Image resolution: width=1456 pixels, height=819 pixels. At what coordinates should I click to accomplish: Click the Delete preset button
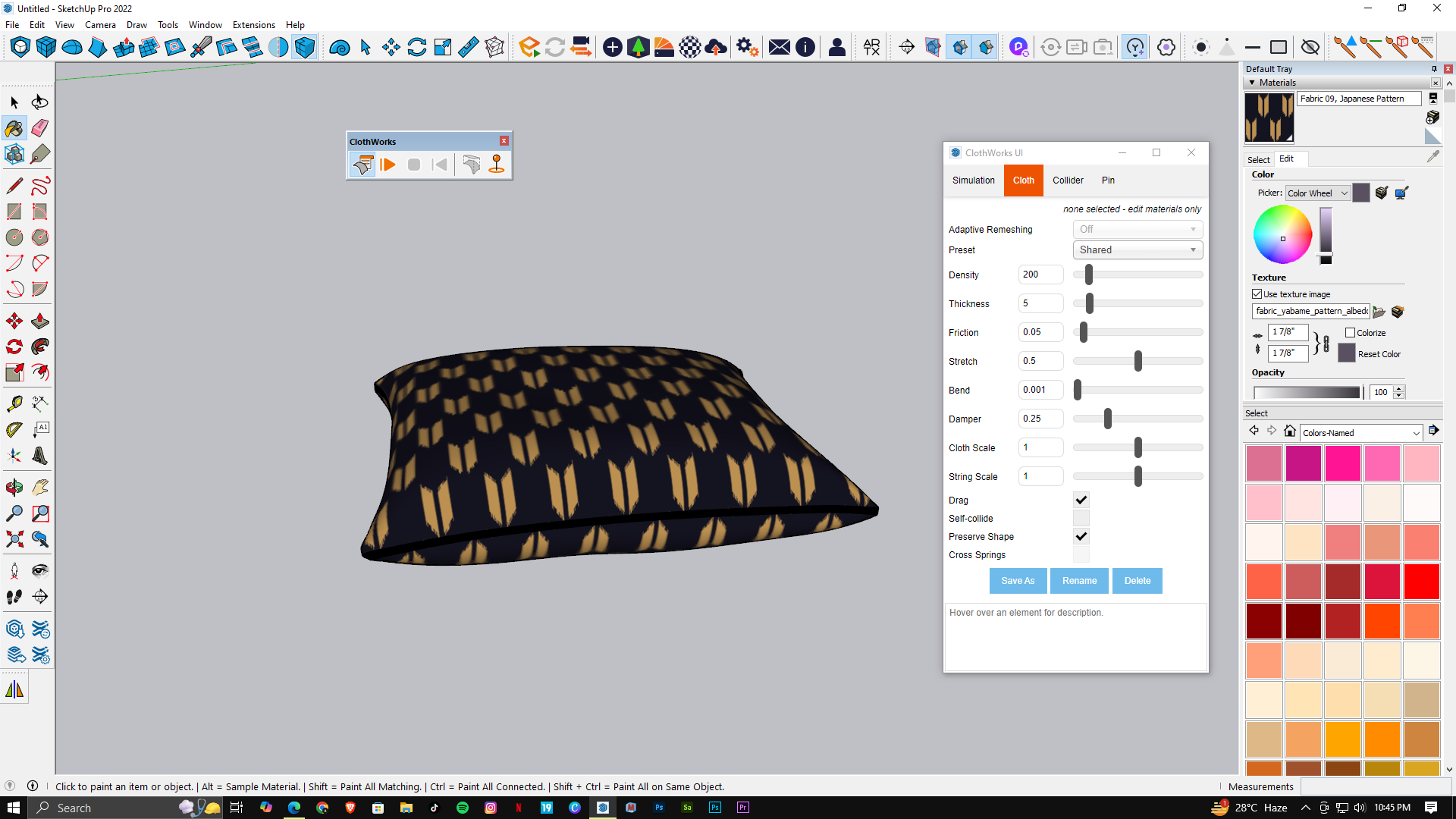(x=1137, y=581)
